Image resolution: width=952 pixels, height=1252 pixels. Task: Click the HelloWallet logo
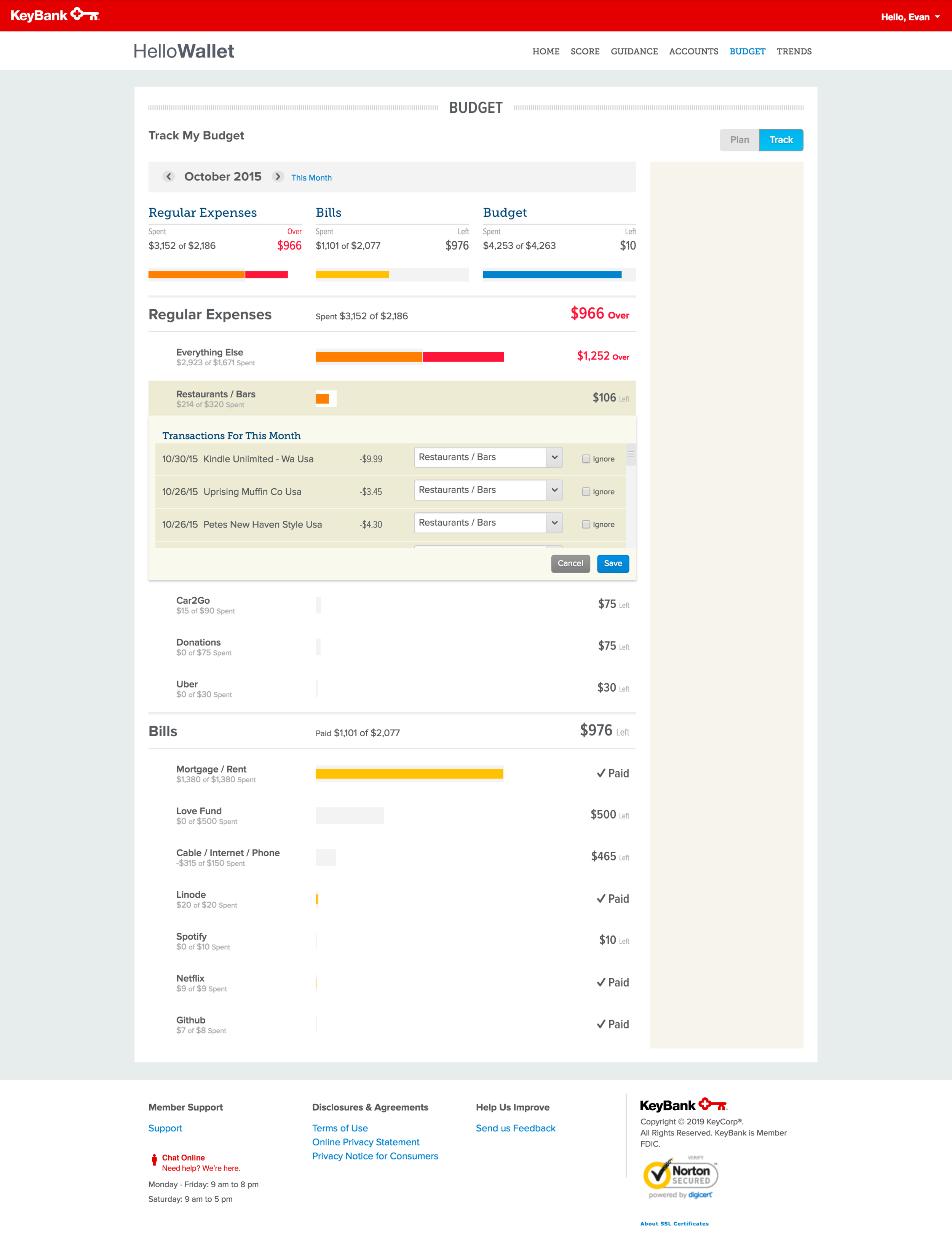click(184, 51)
